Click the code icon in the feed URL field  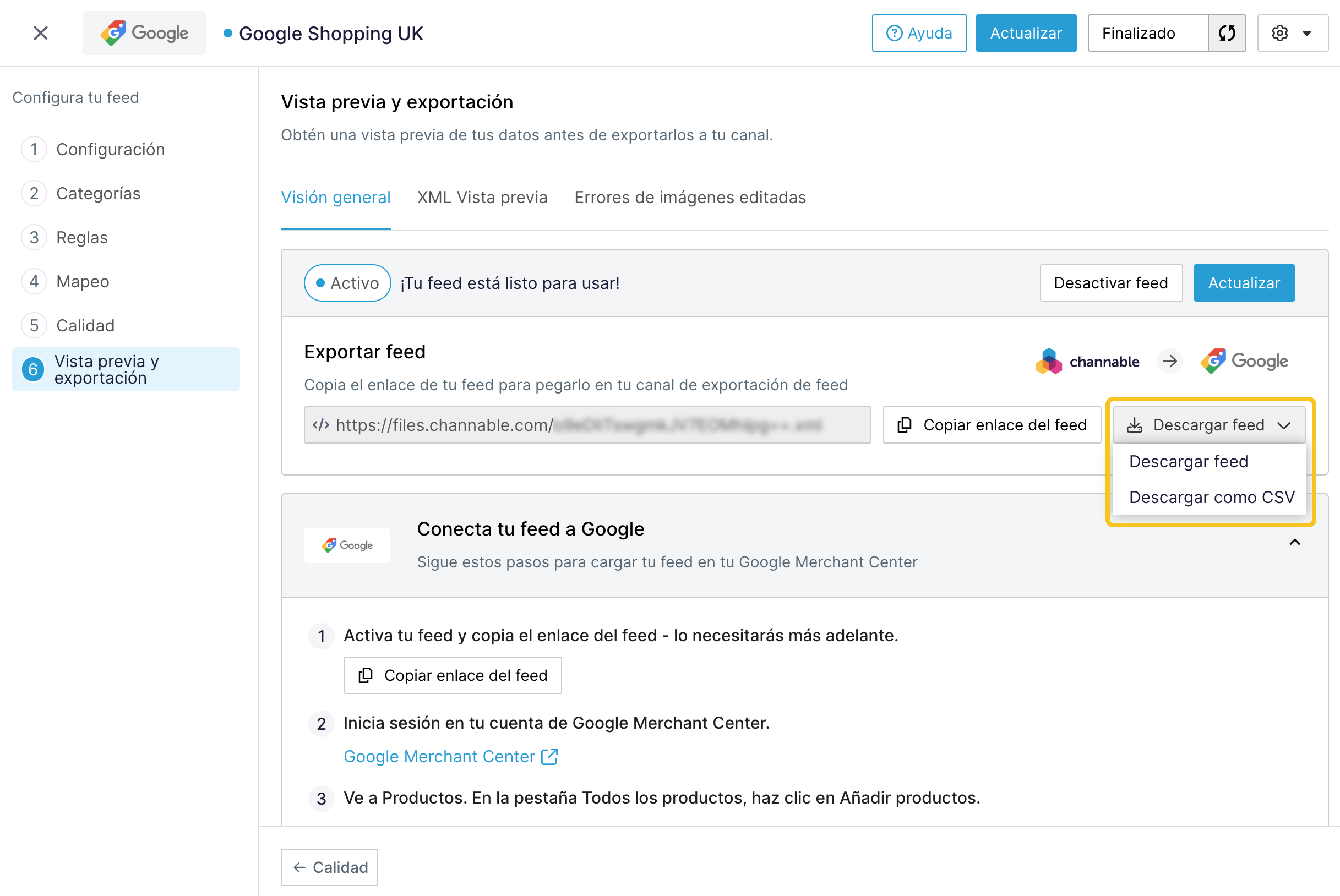pyautogui.click(x=320, y=424)
